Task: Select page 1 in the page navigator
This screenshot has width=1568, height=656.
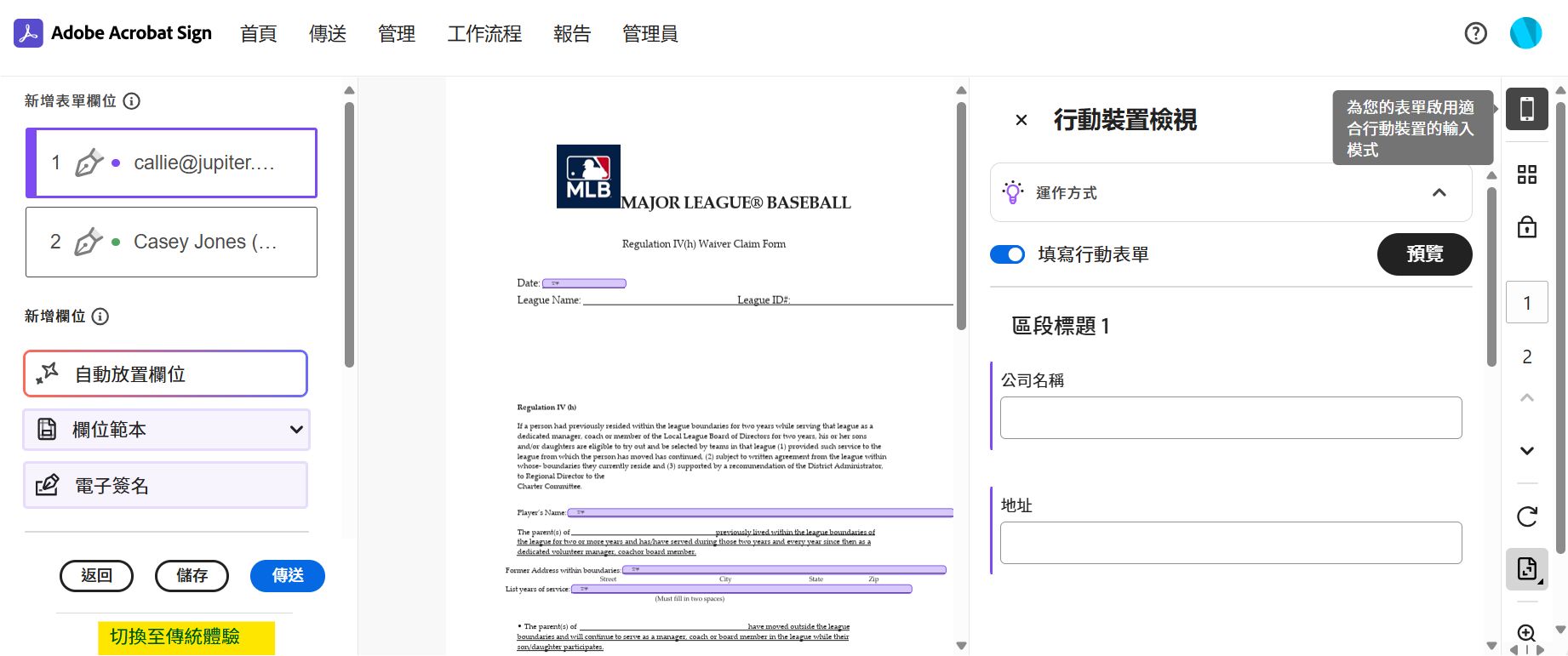Action: click(x=1527, y=302)
